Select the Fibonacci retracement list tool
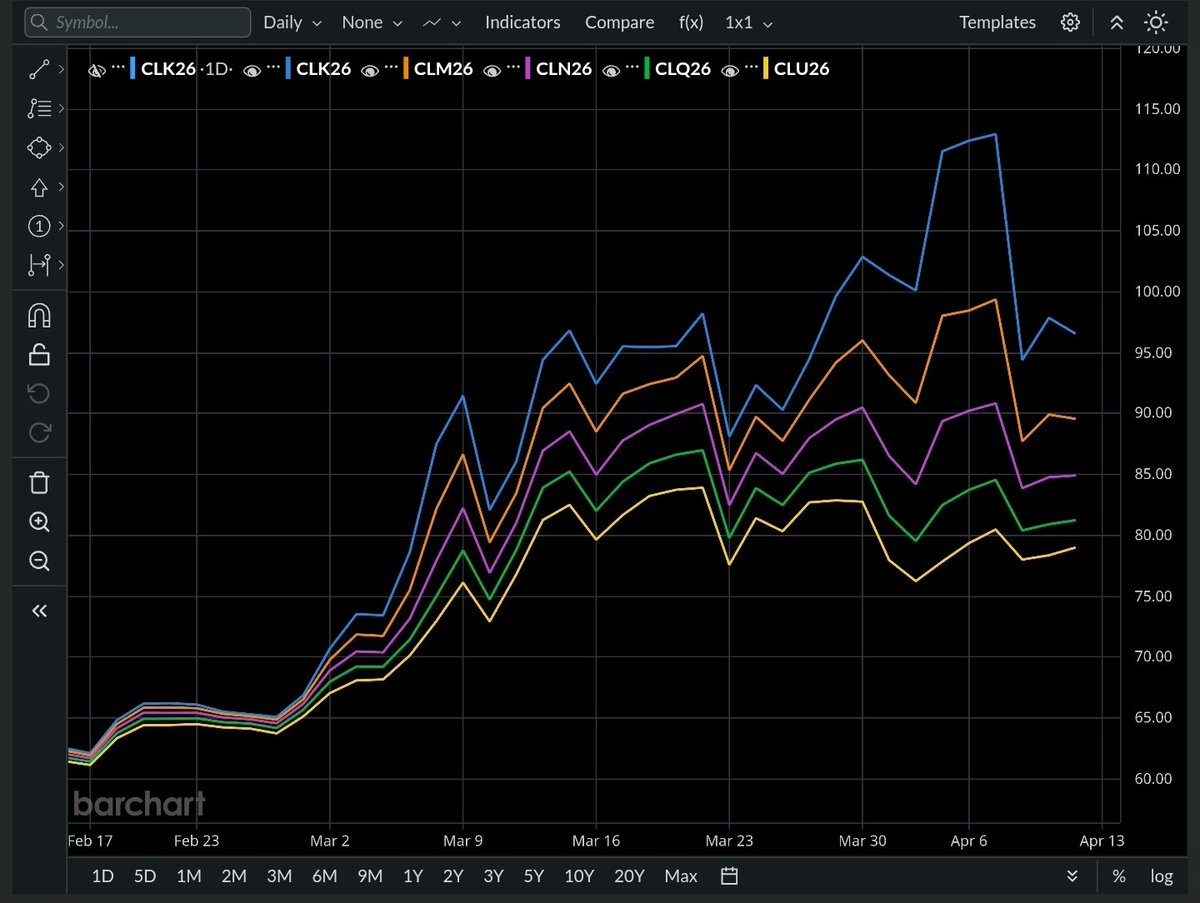Image resolution: width=1200 pixels, height=903 pixels. click(x=39, y=108)
